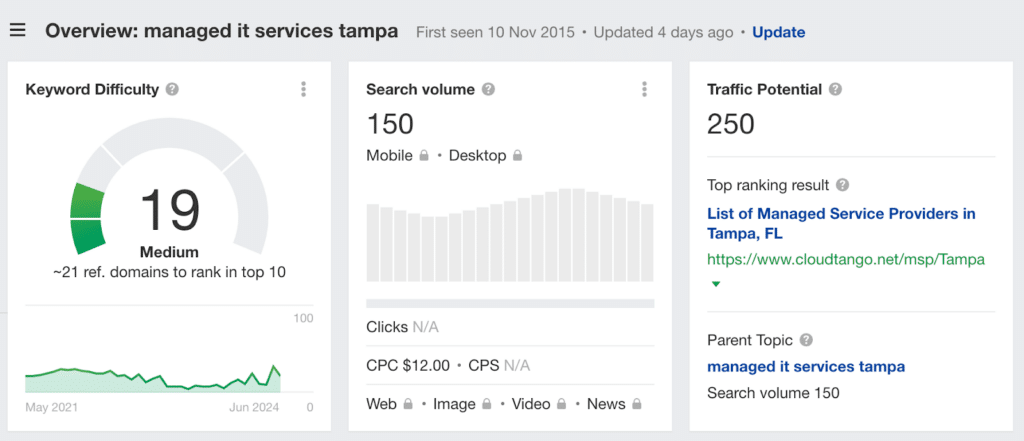This screenshot has width=1024, height=441.
Task: Open Search volume card options menu
Action: [644, 90]
